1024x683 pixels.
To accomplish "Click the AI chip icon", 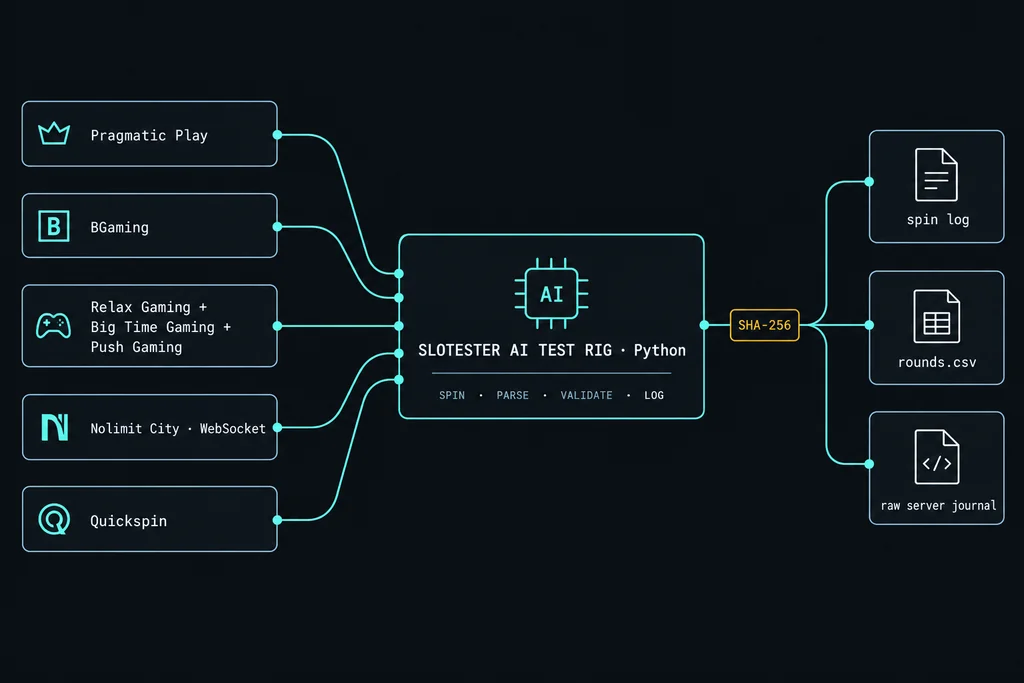I will pyautogui.click(x=551, y=294).
